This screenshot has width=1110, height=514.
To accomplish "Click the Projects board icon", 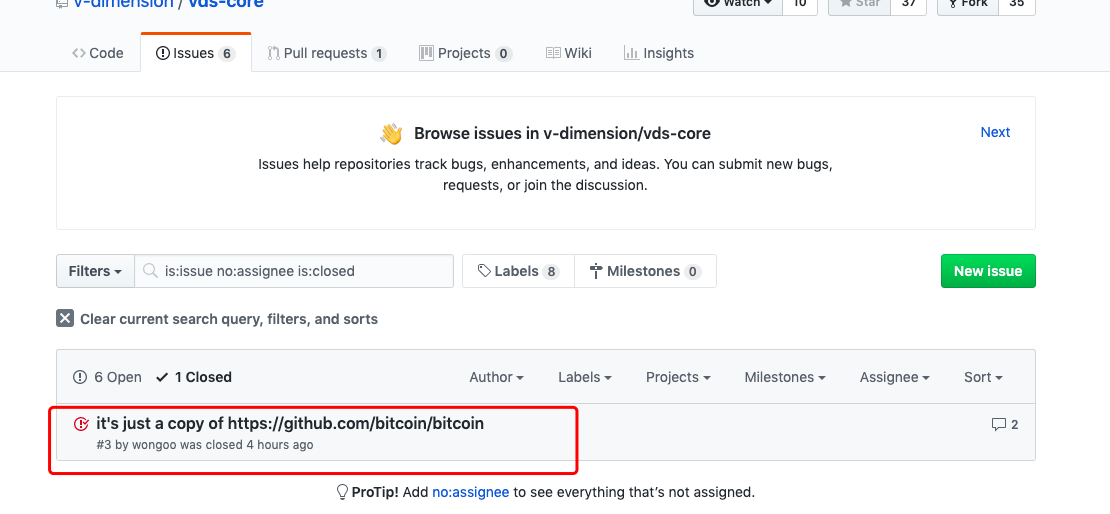I will [x=425, y=53].
